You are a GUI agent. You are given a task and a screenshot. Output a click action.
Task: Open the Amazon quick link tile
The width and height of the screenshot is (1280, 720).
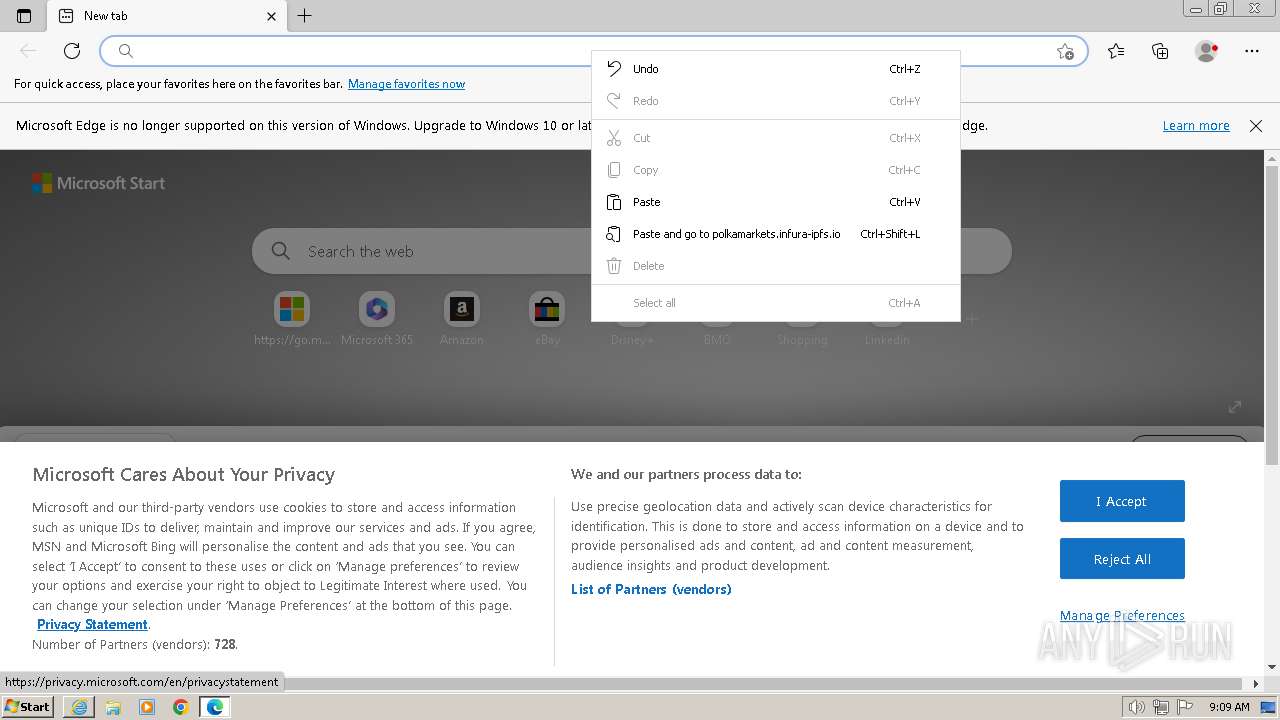pyautogui.click(x=461, y=320)
